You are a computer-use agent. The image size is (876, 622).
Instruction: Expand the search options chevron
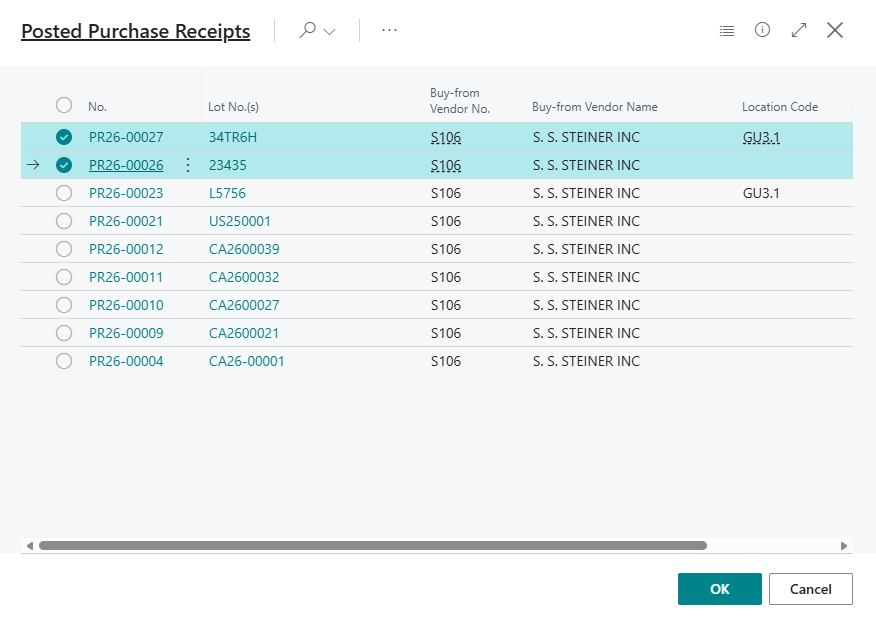pos(330,31)
